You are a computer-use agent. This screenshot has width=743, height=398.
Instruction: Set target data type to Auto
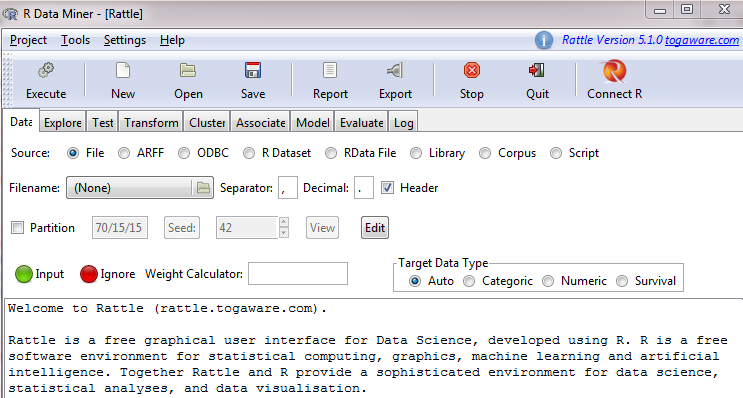[x=415, y=281]
